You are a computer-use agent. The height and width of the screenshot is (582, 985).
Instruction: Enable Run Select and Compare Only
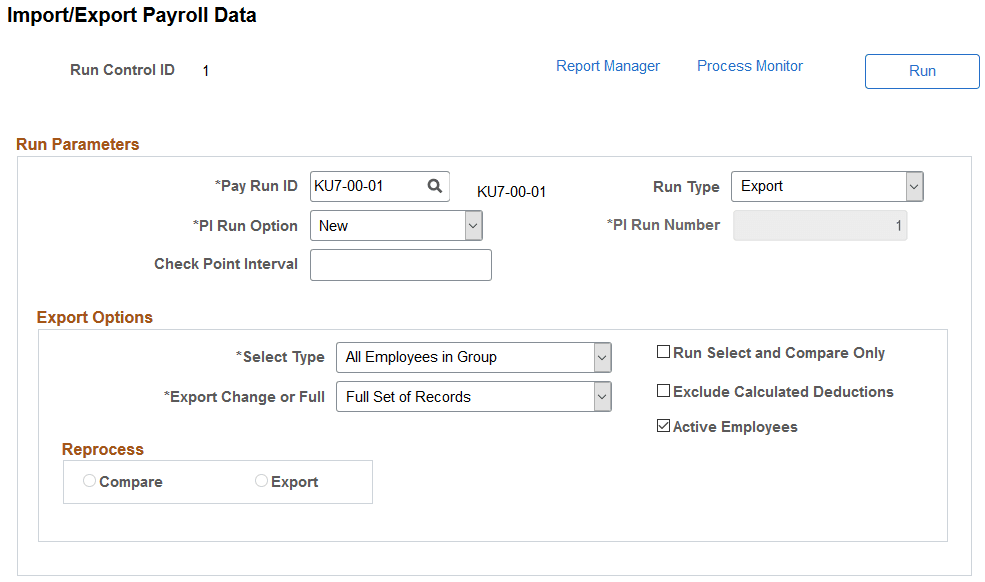[663, 351]
